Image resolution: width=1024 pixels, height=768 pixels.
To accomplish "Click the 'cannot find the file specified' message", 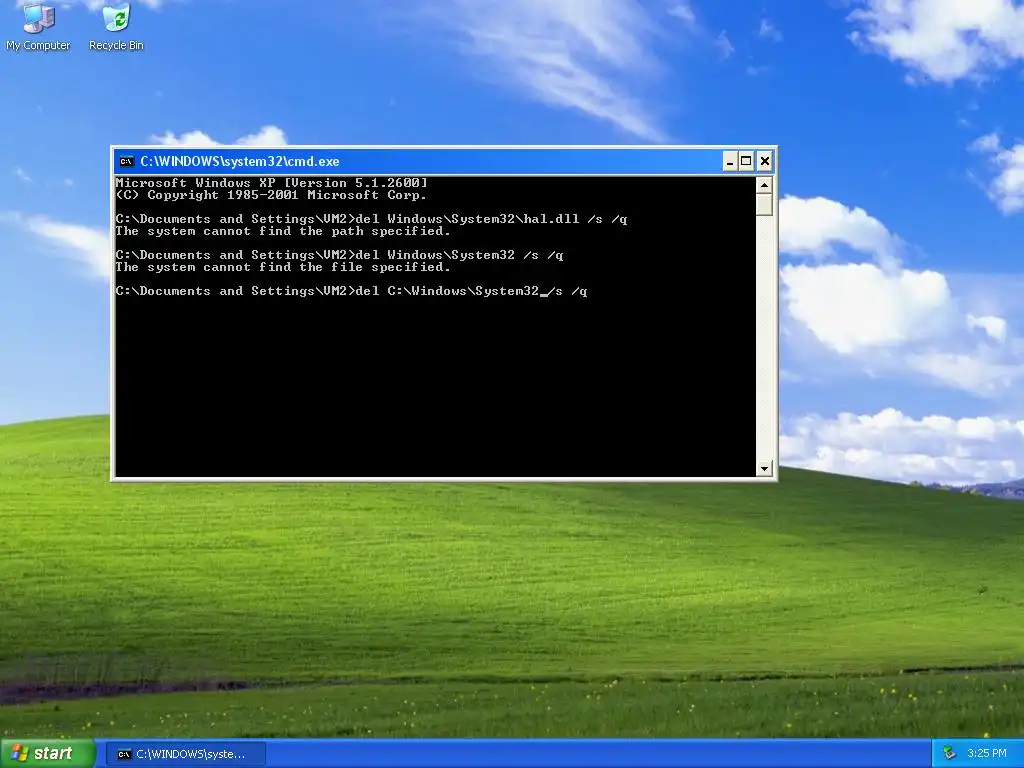I will [x=283, y=267].
